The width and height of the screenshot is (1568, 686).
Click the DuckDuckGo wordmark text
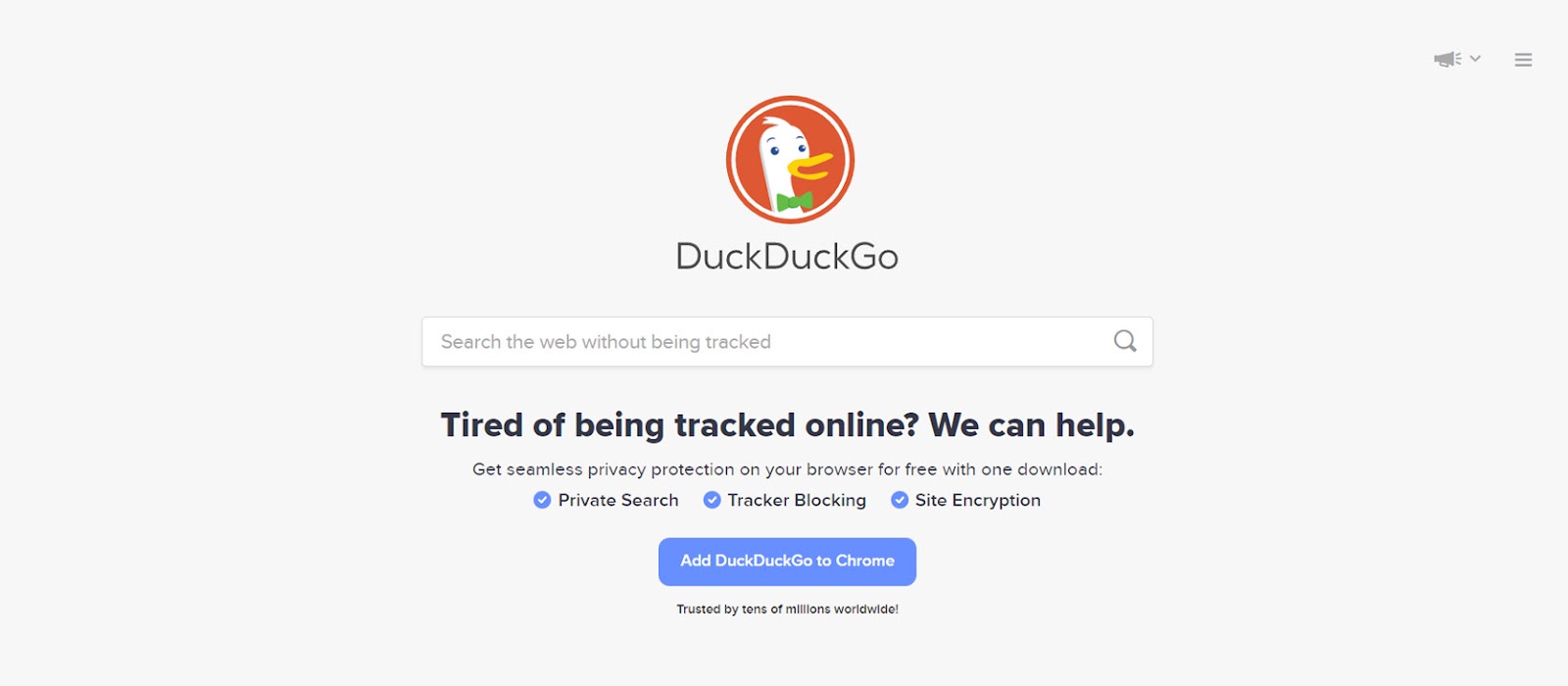tap(787, 257)
